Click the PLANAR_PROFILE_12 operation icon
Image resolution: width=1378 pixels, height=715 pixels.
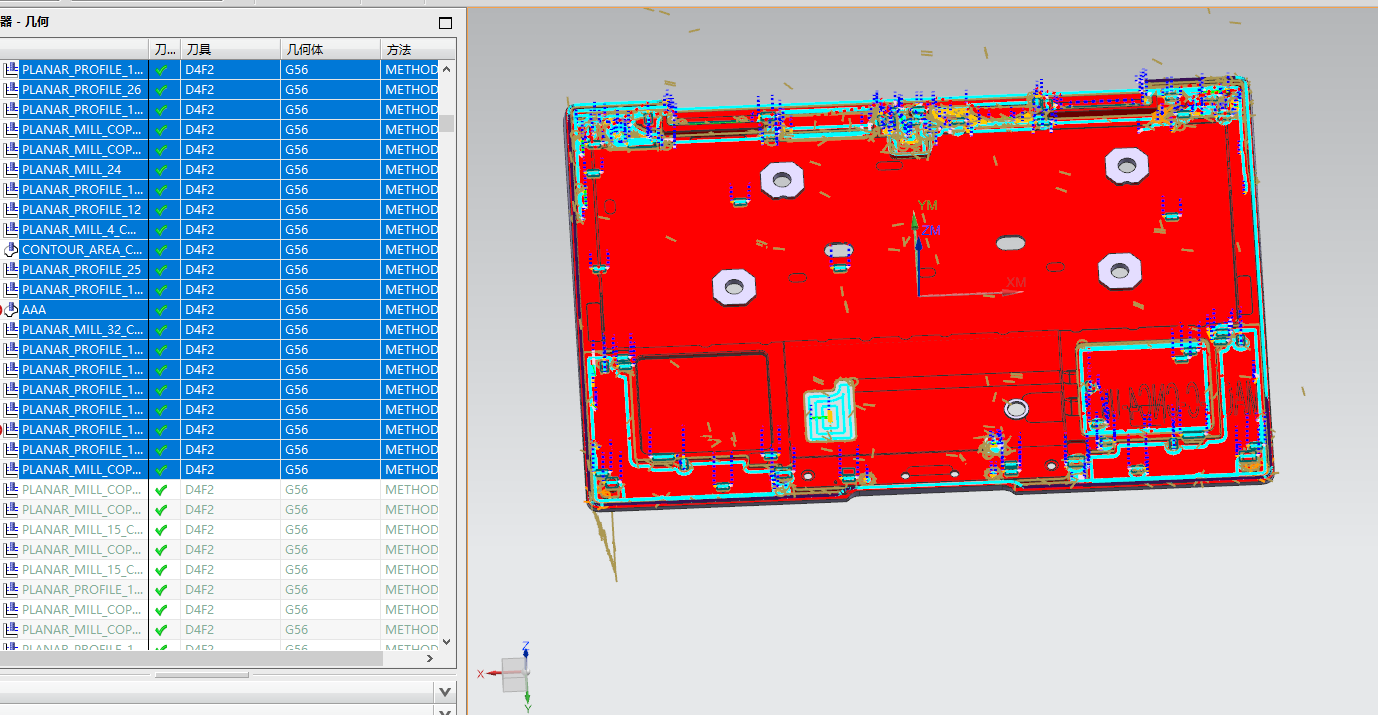pos(11,210)
